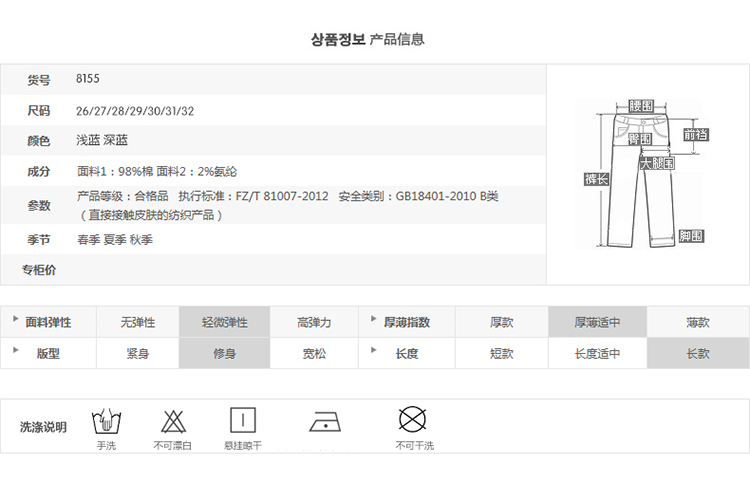Click the 腰围 waist label on diagram
Image resolution: width=750 pixels, height=483 pixels.
pos(641,105)
